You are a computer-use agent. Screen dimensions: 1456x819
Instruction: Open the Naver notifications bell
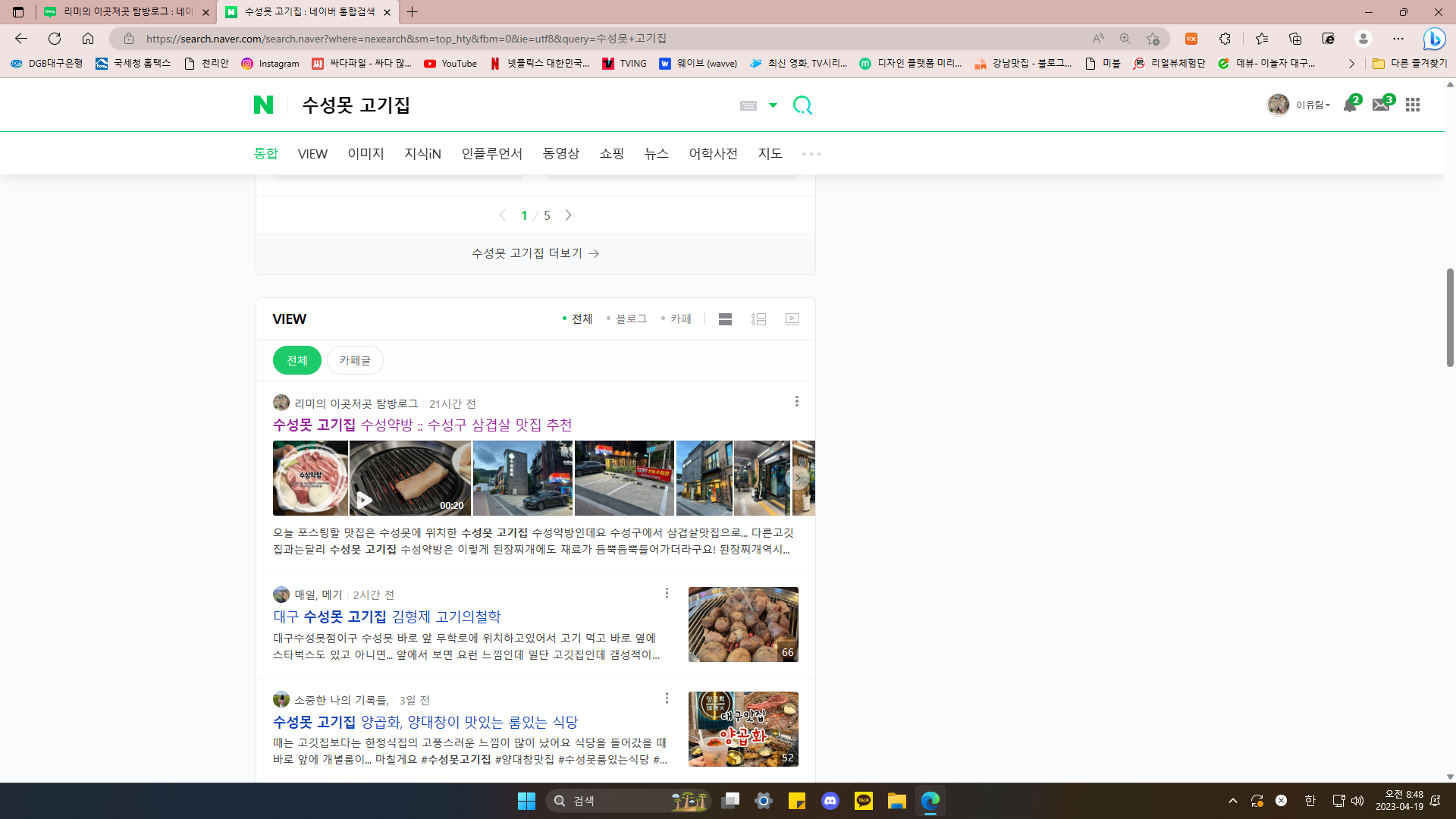coord(1351,105)
